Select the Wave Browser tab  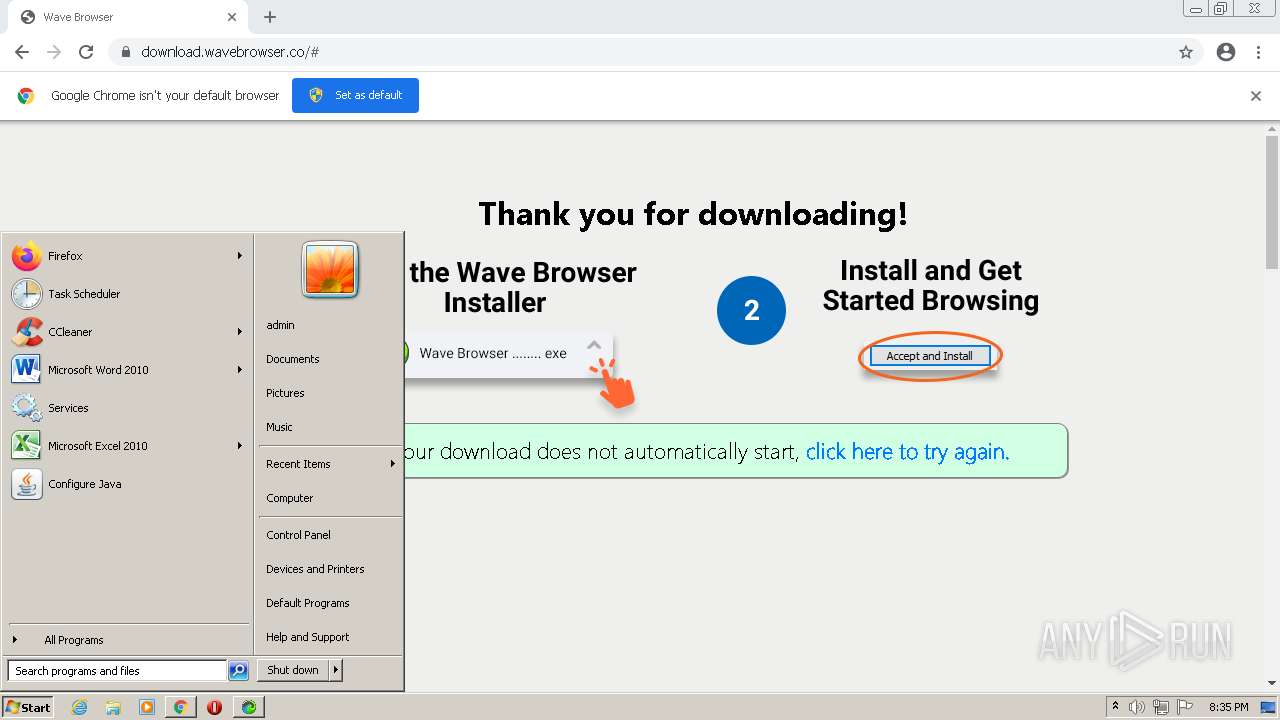pyautogui.click(x=127, y=17)
